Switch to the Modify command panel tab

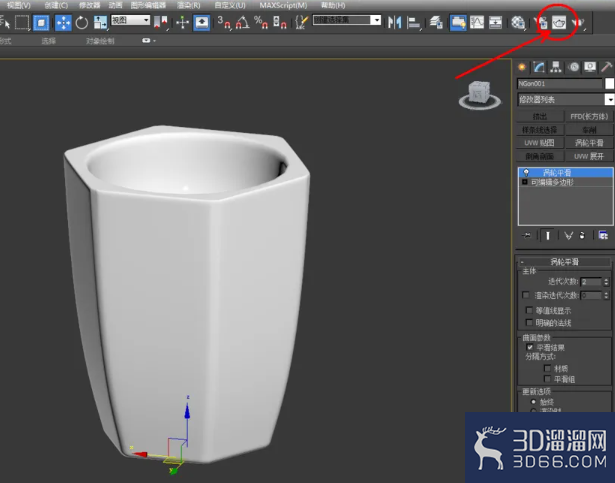539,67
